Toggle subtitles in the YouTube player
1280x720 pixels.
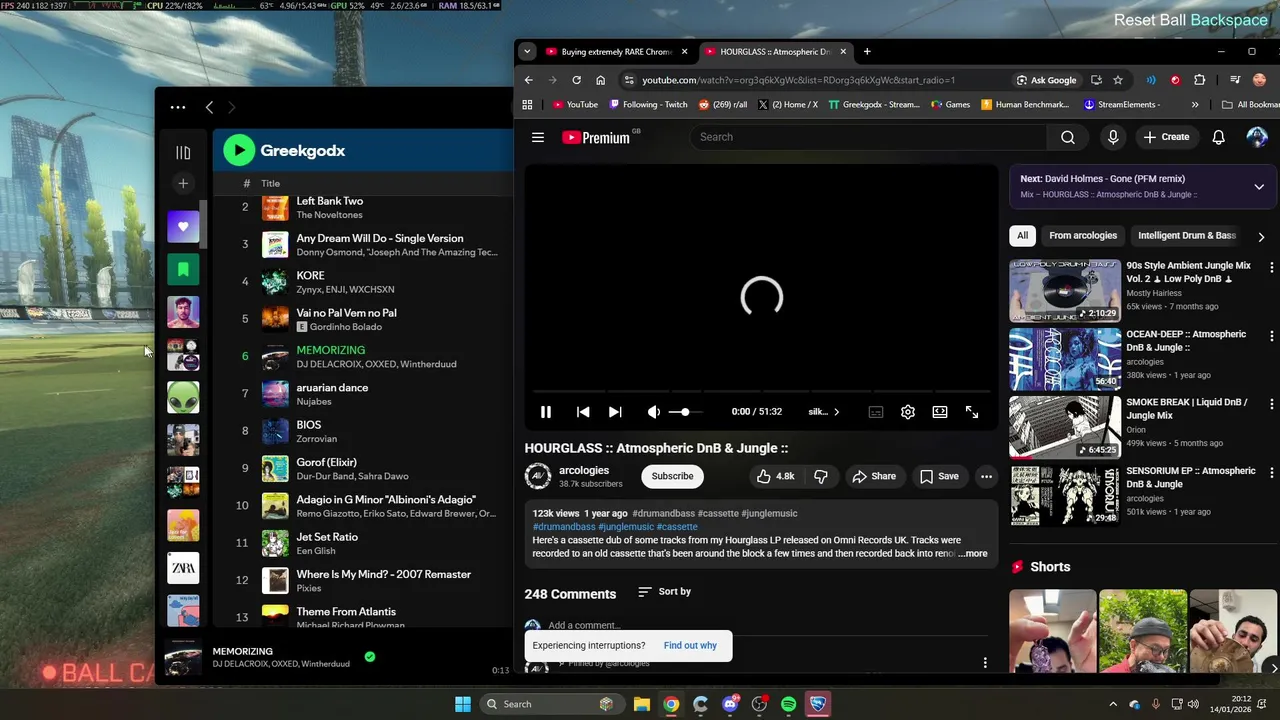coord(876,412)
